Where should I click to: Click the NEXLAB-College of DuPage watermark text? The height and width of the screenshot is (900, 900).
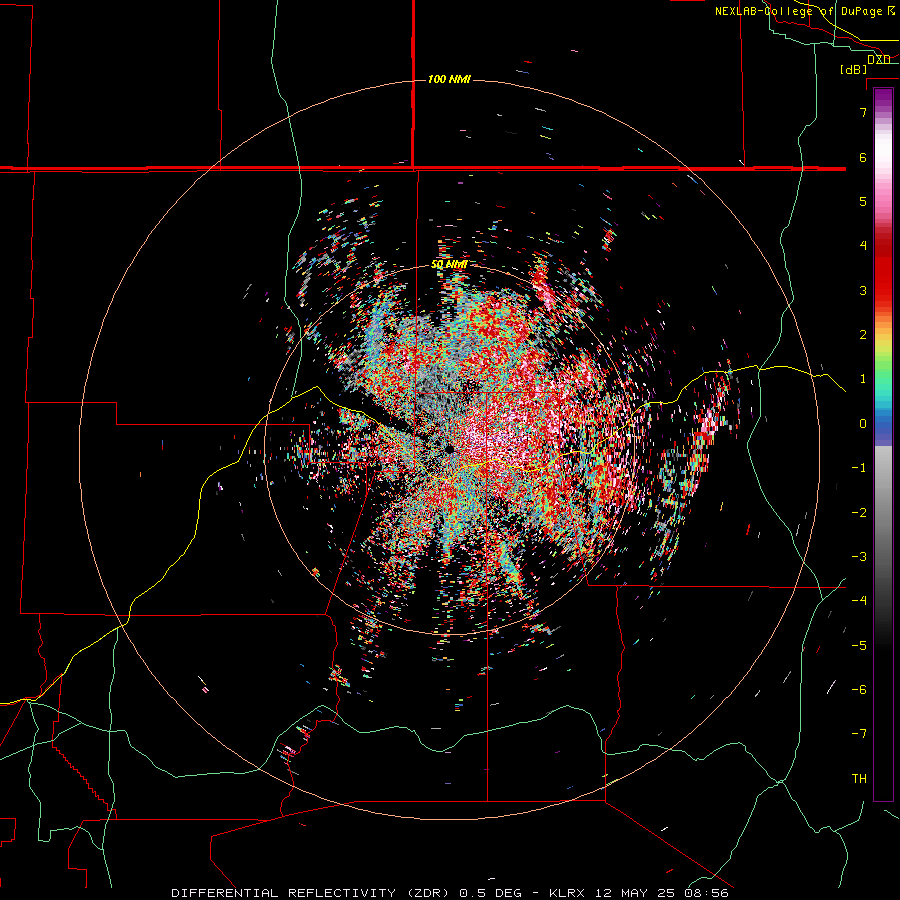804,11
